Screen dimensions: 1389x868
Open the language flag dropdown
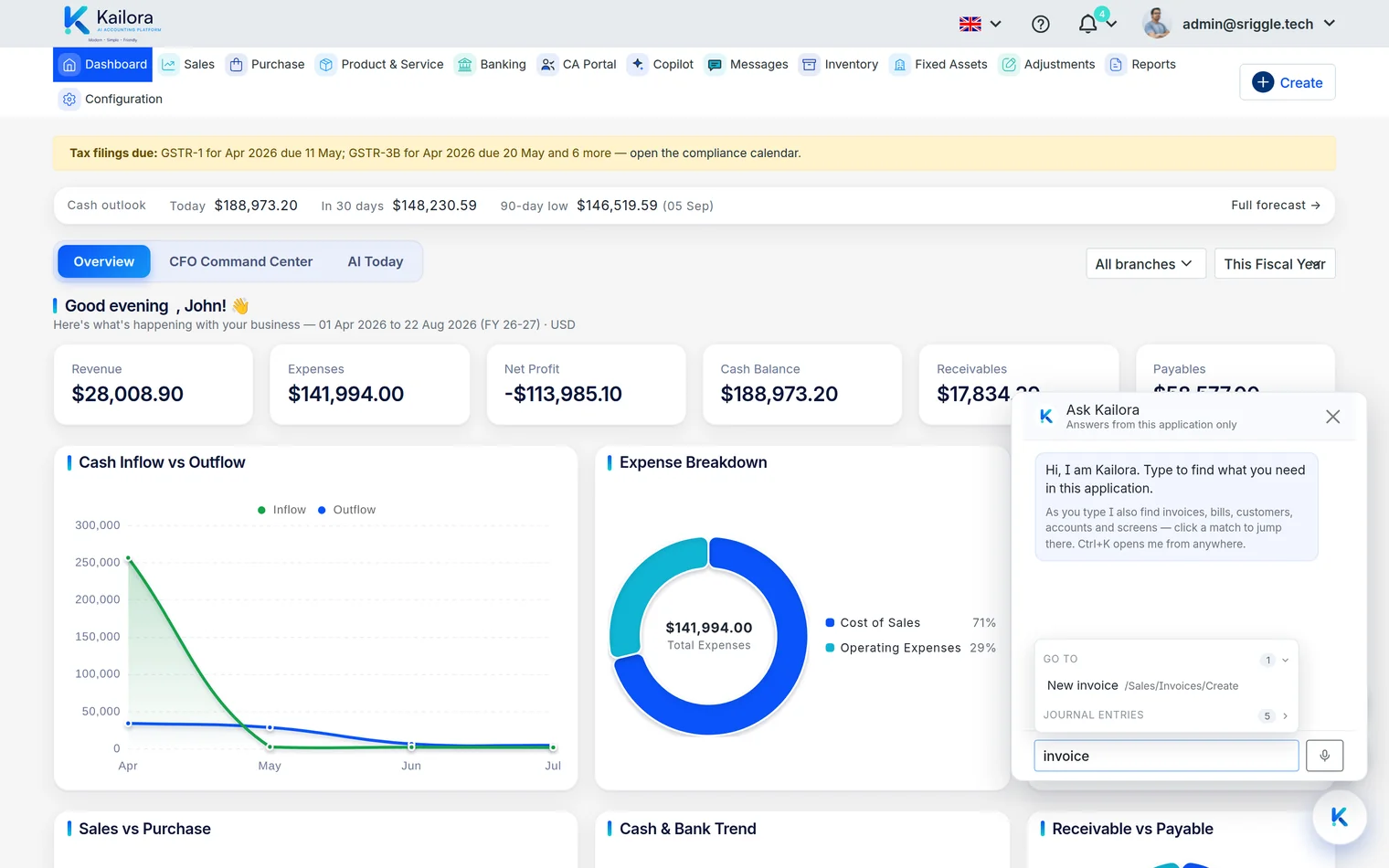[x=981, y=24]
